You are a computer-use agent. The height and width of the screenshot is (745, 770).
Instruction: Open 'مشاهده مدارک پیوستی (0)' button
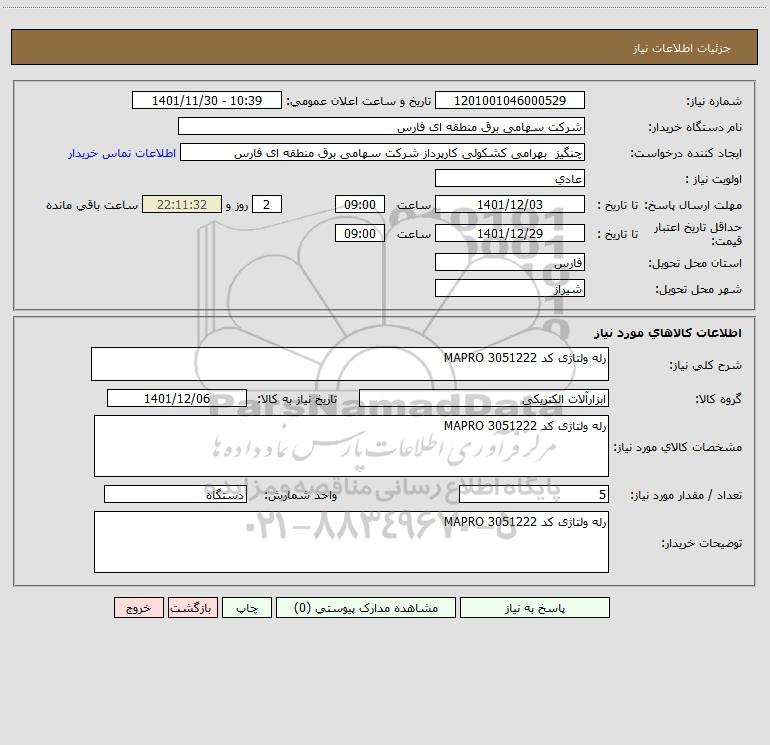[366, 608]
